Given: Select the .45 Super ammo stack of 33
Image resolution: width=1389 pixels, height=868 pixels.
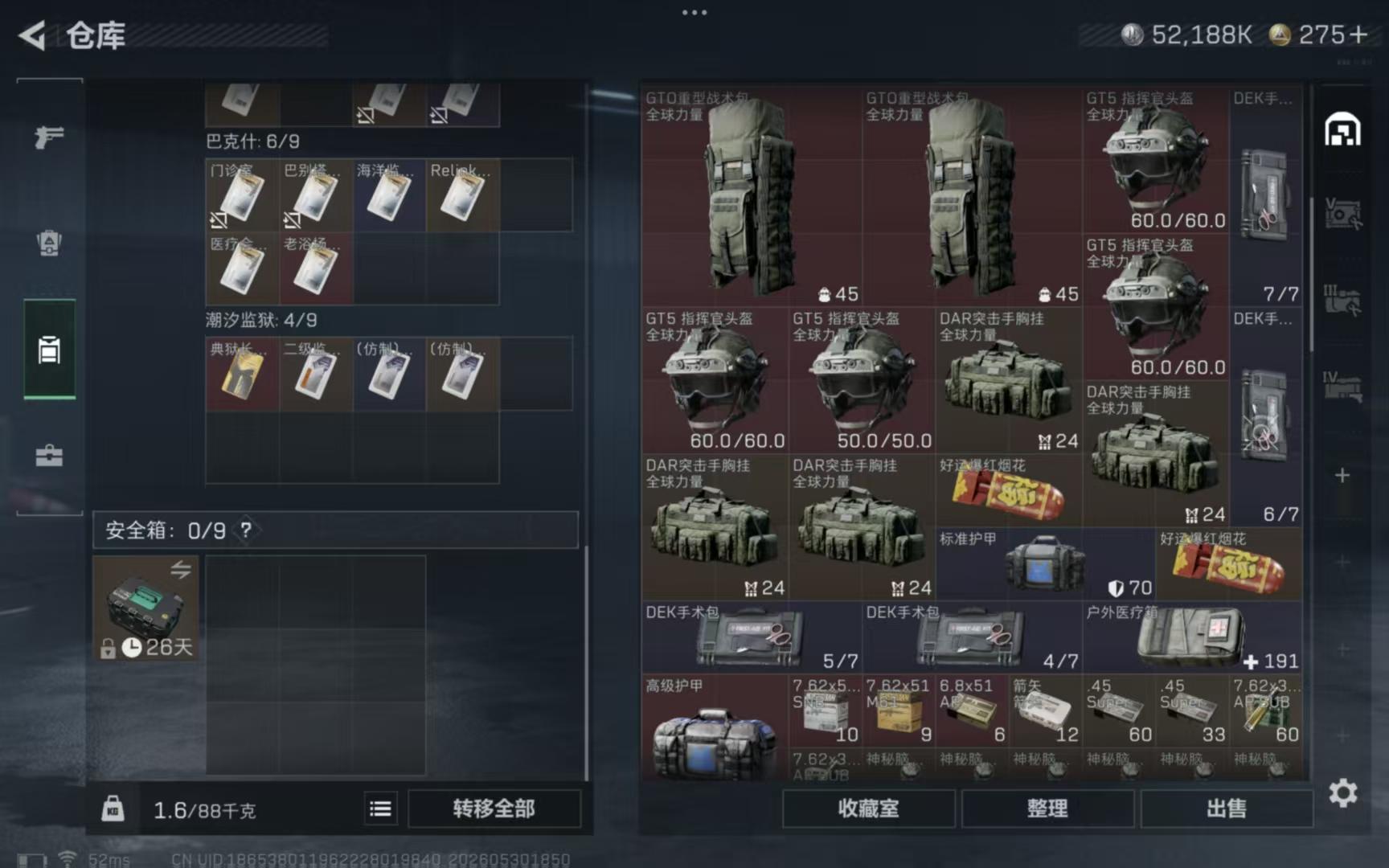Looking at the screenshot, I should pyautogui.click(x=1192, y=710).
